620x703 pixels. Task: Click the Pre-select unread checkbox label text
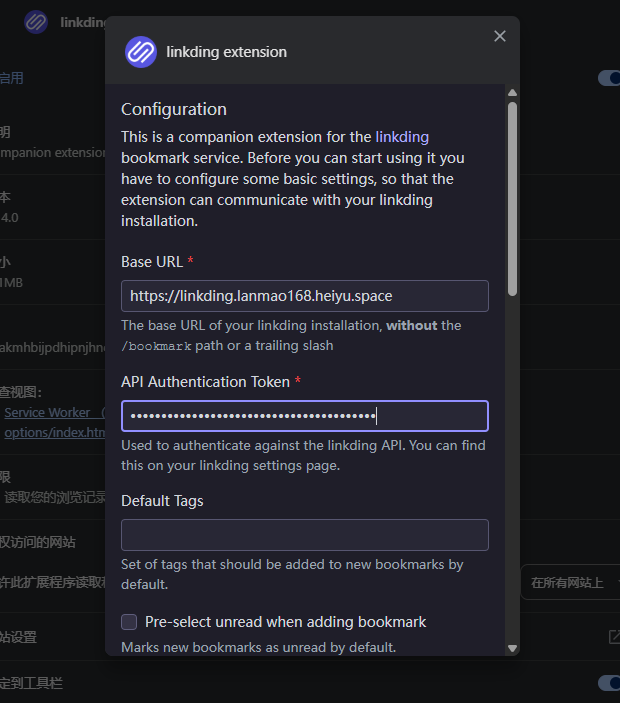click(286, 622)
